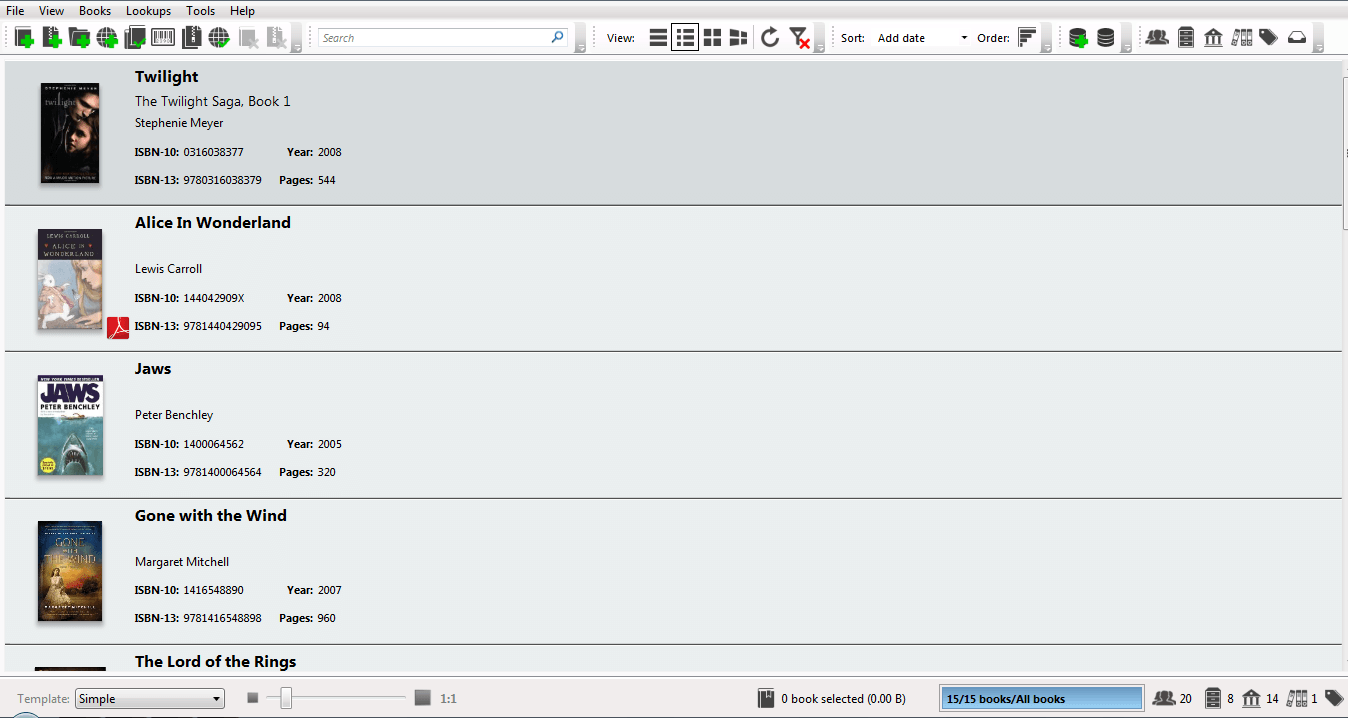
Task: Click the Jaws book cover thumbnail
Action: (x=70, y=425)
